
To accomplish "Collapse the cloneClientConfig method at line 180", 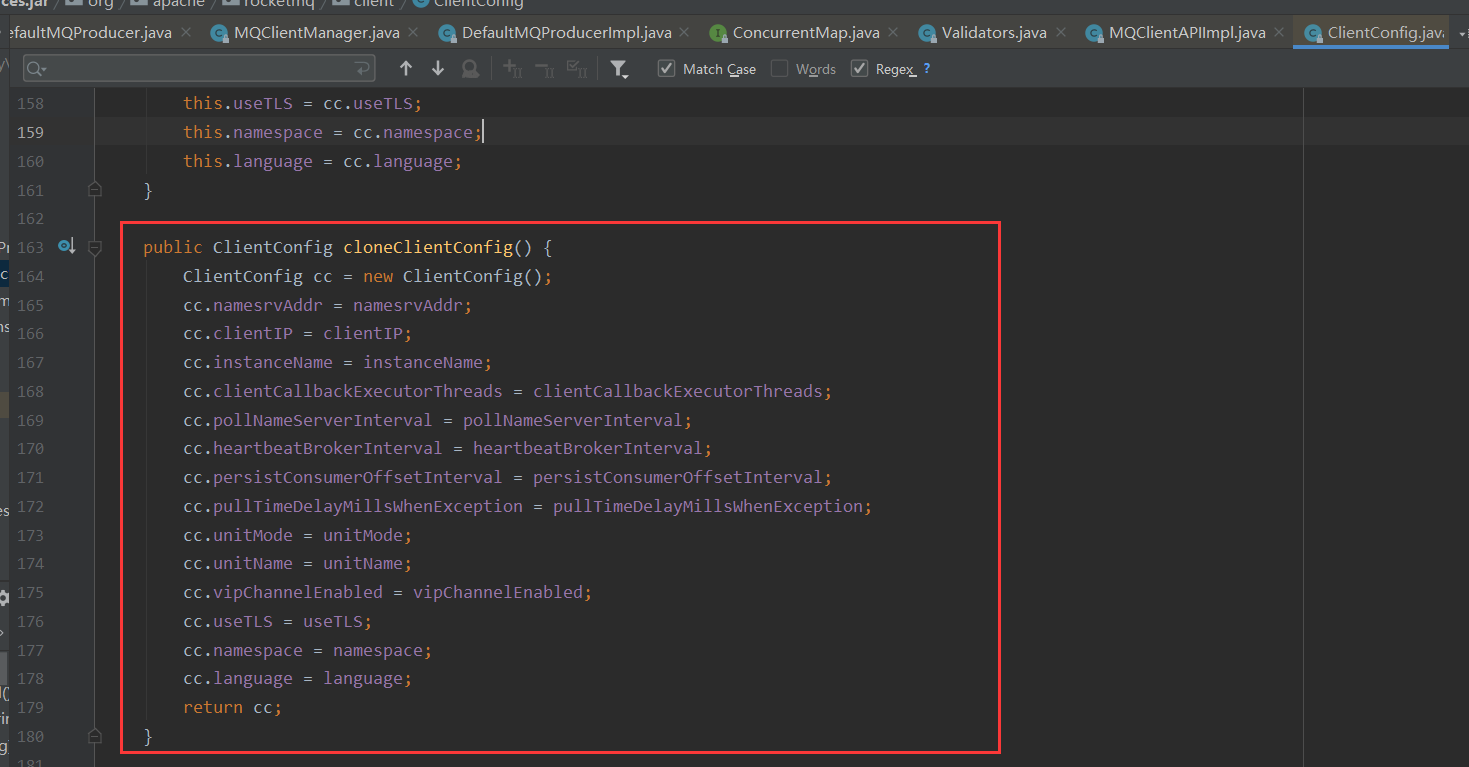I will pos(95,735).
